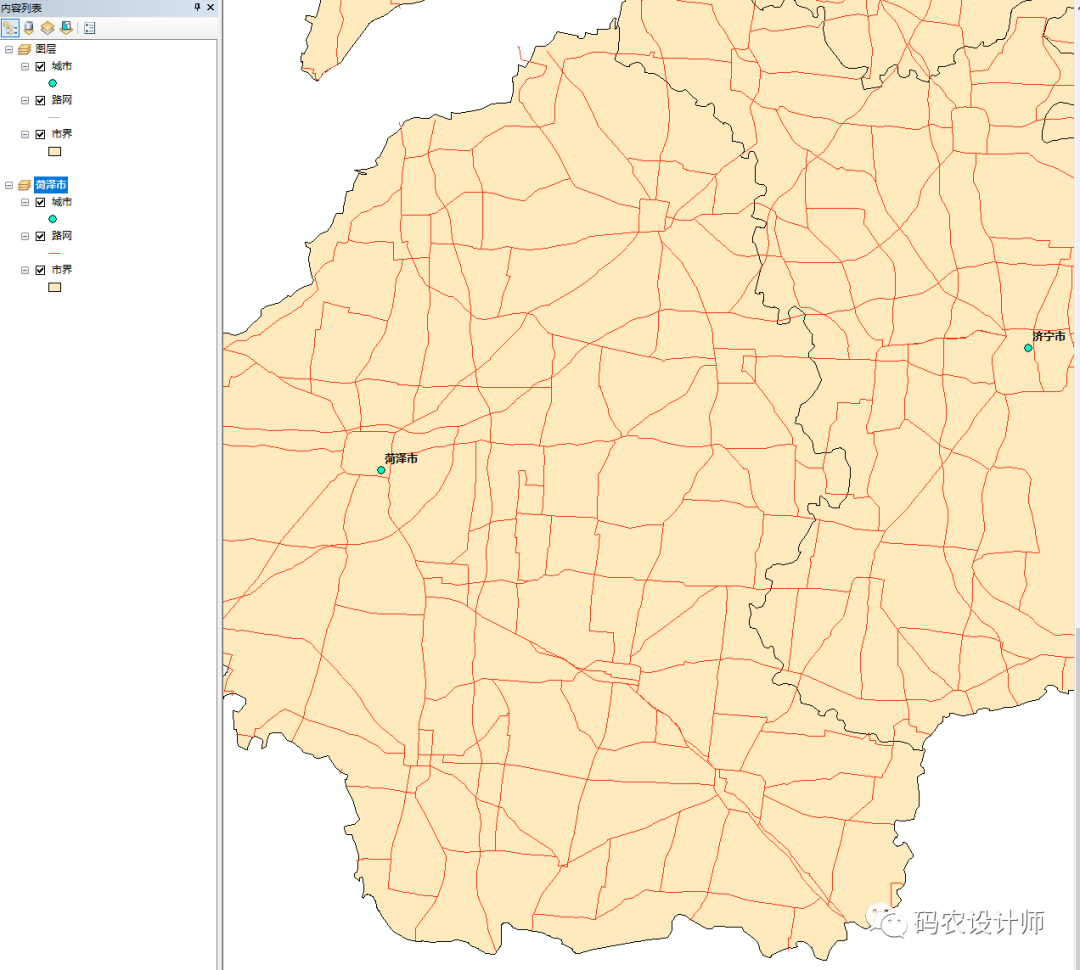The width and height of the screenshot is (1080, 970).
Task: Hide 市界 layer in 图层 data frame
Action: (x=40, y=134)
